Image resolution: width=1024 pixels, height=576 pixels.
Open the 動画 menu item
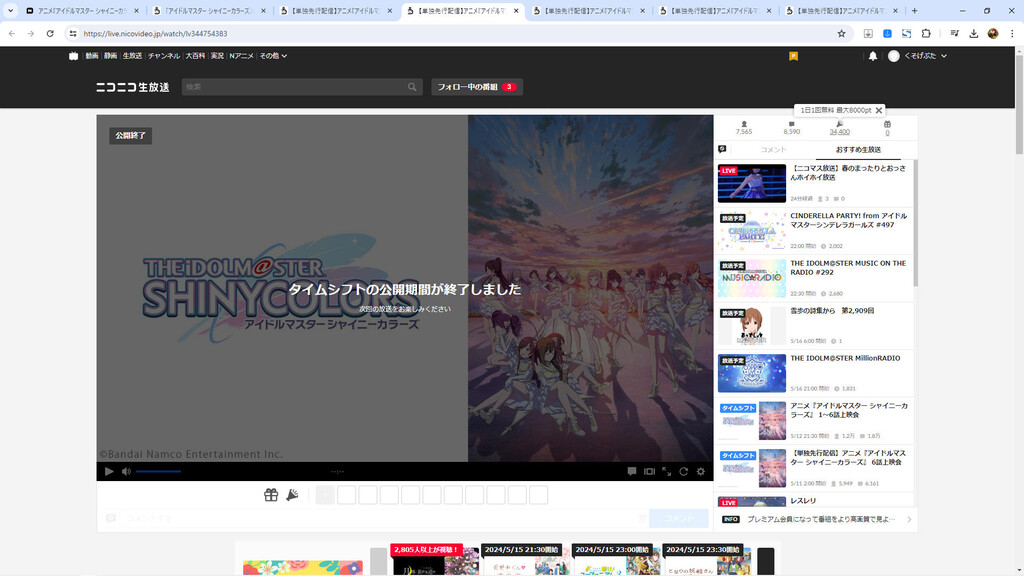click(x=91, y=56)
